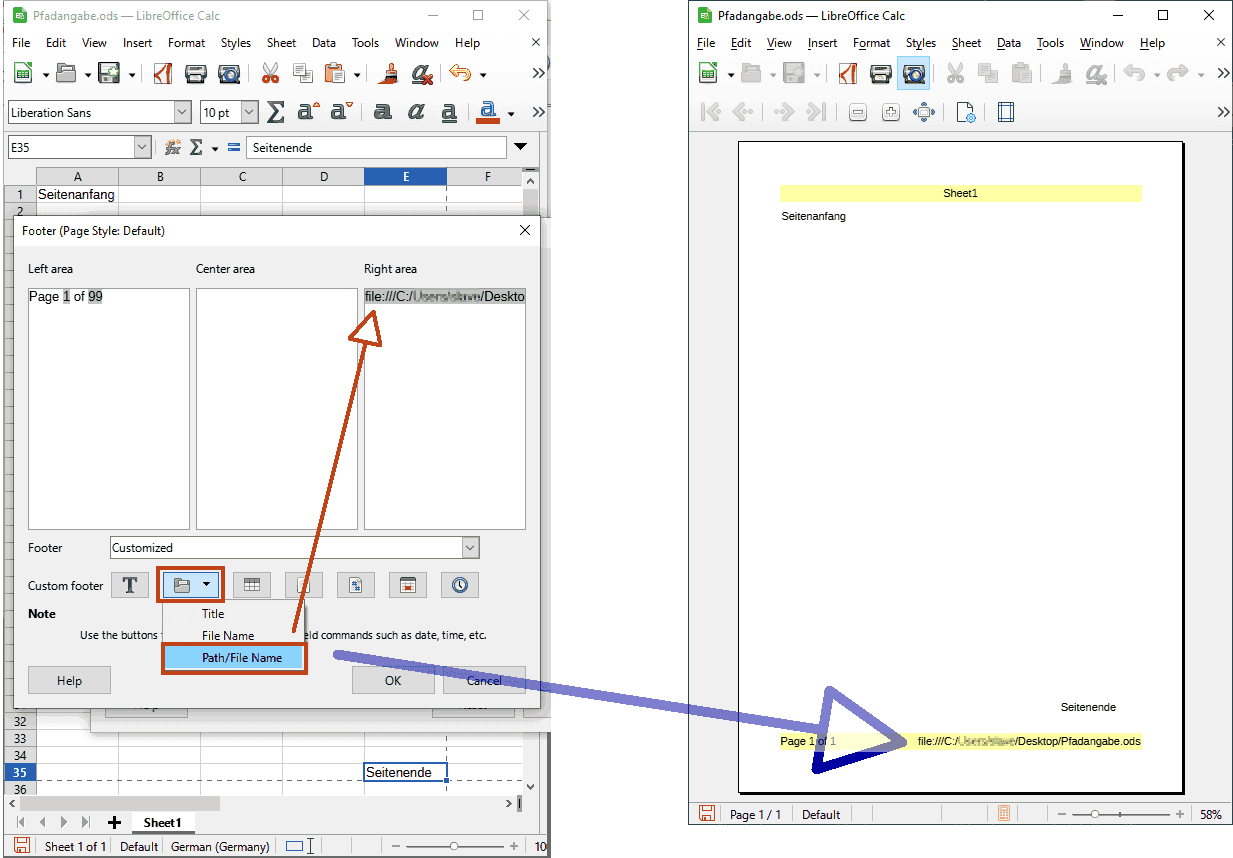Choose Title from the footer field popup
The height and width of the screenshot is (858, 1233).
(213, 614)
